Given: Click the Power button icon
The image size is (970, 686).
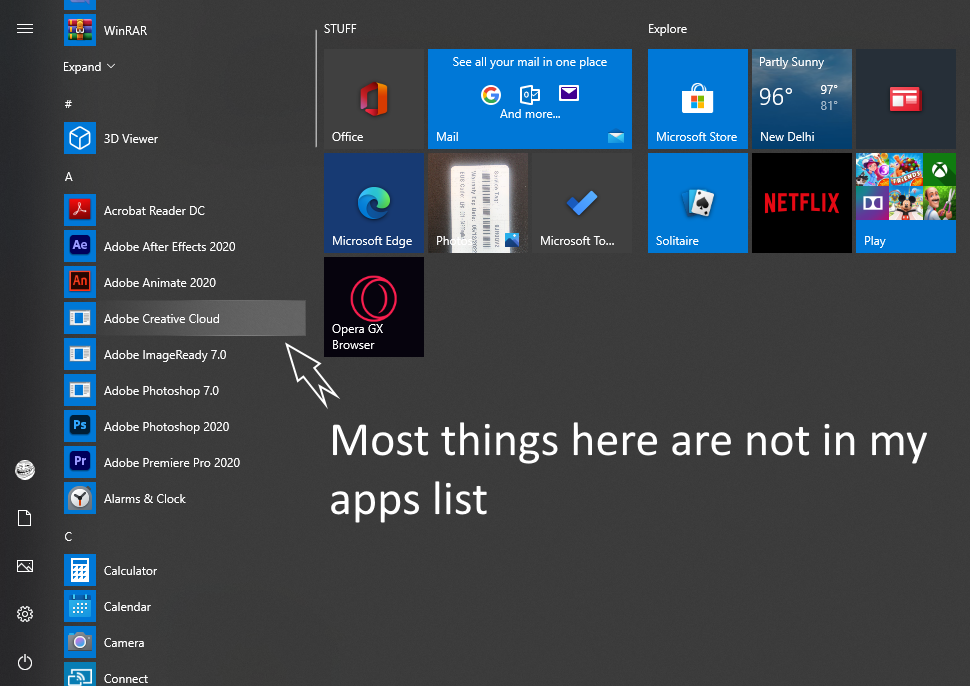Looking at the screenshot, I should coord(25,662).
